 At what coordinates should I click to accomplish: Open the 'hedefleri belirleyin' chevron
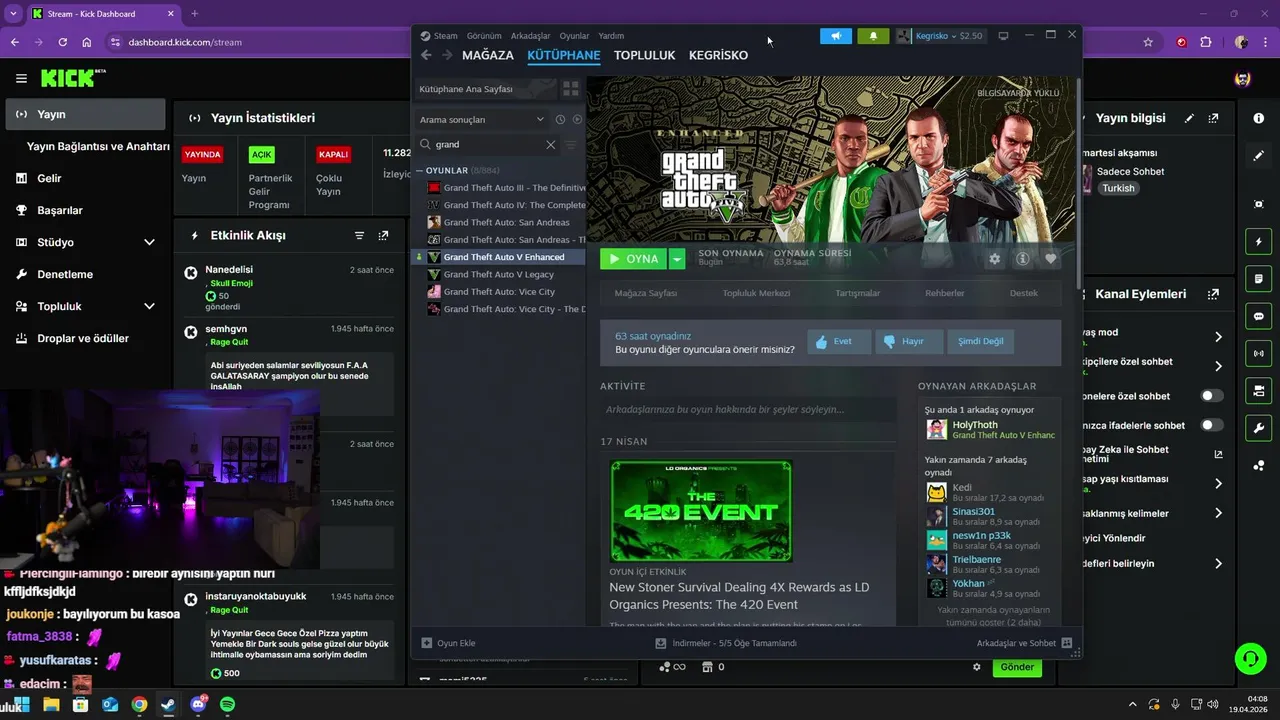tap(1218, 564)
